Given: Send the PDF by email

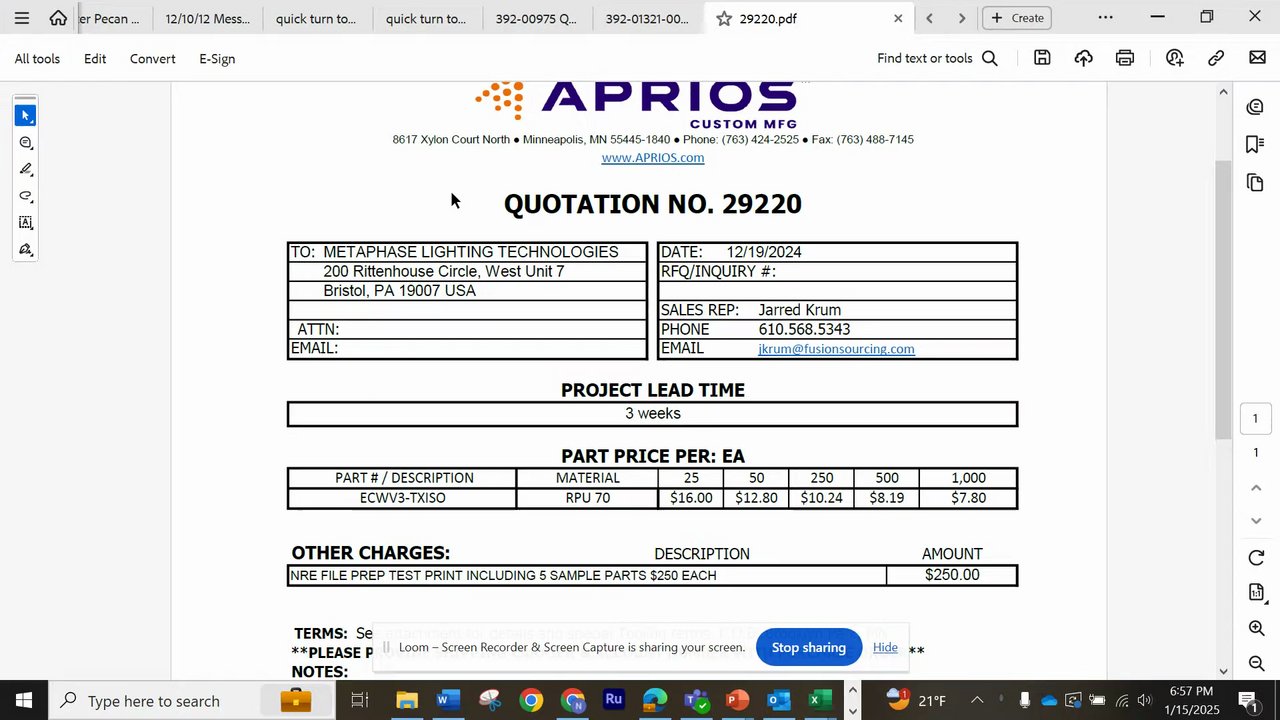Looking at the screenshot, I should [x=1257, y=58].
